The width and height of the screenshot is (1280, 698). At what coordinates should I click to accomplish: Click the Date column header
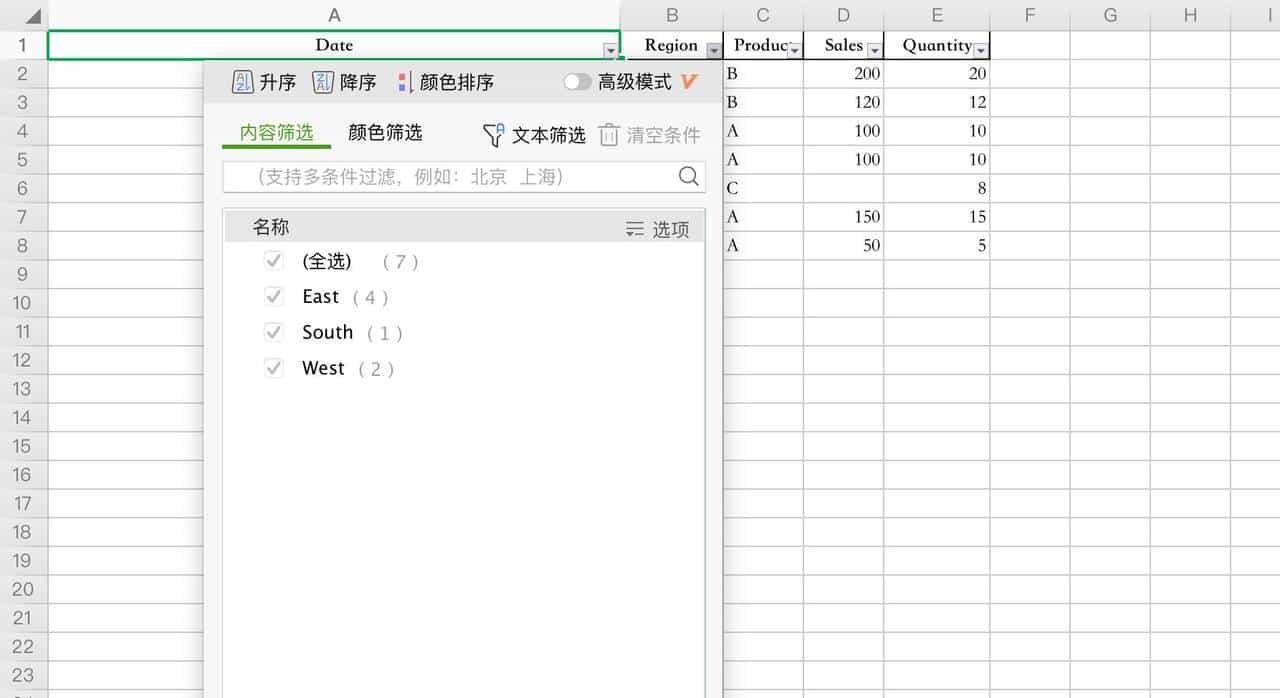point(334,45)
